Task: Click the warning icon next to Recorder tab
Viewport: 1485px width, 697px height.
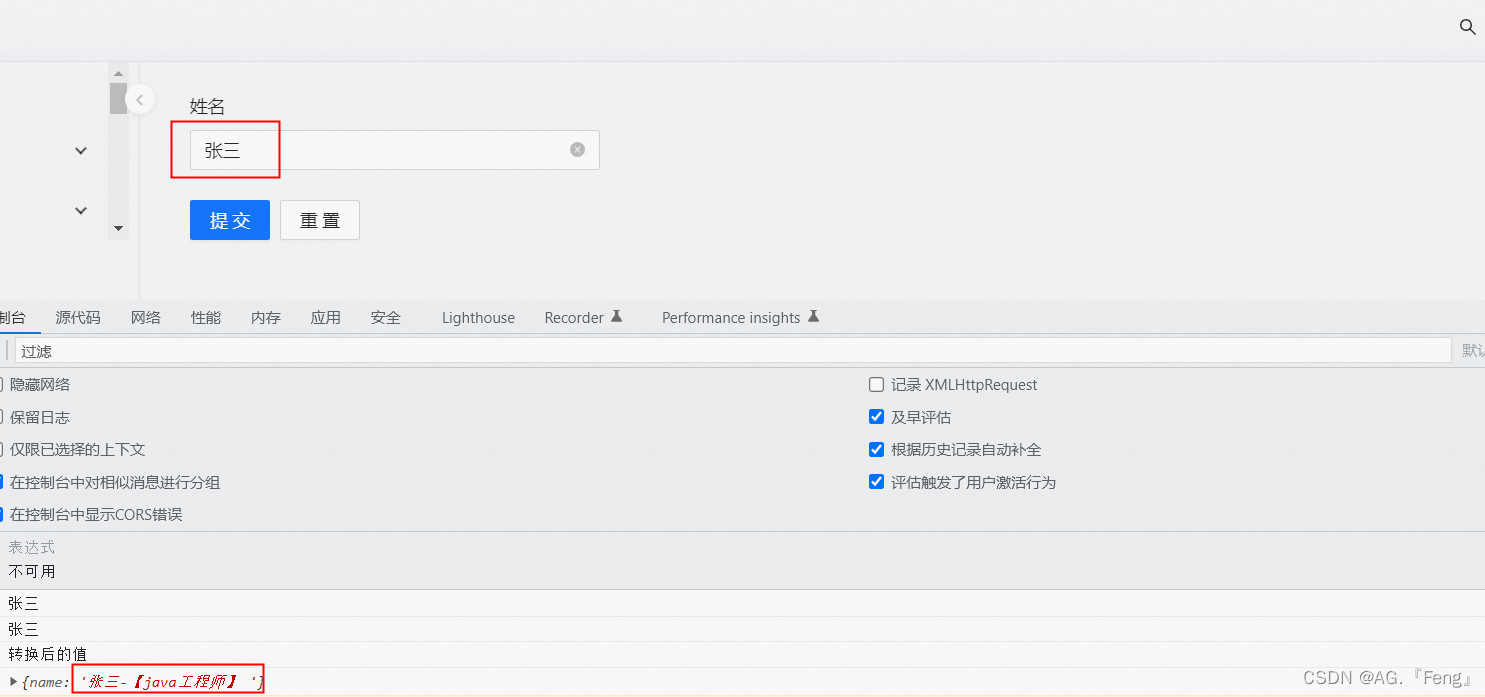Action: tap(618, 315)
